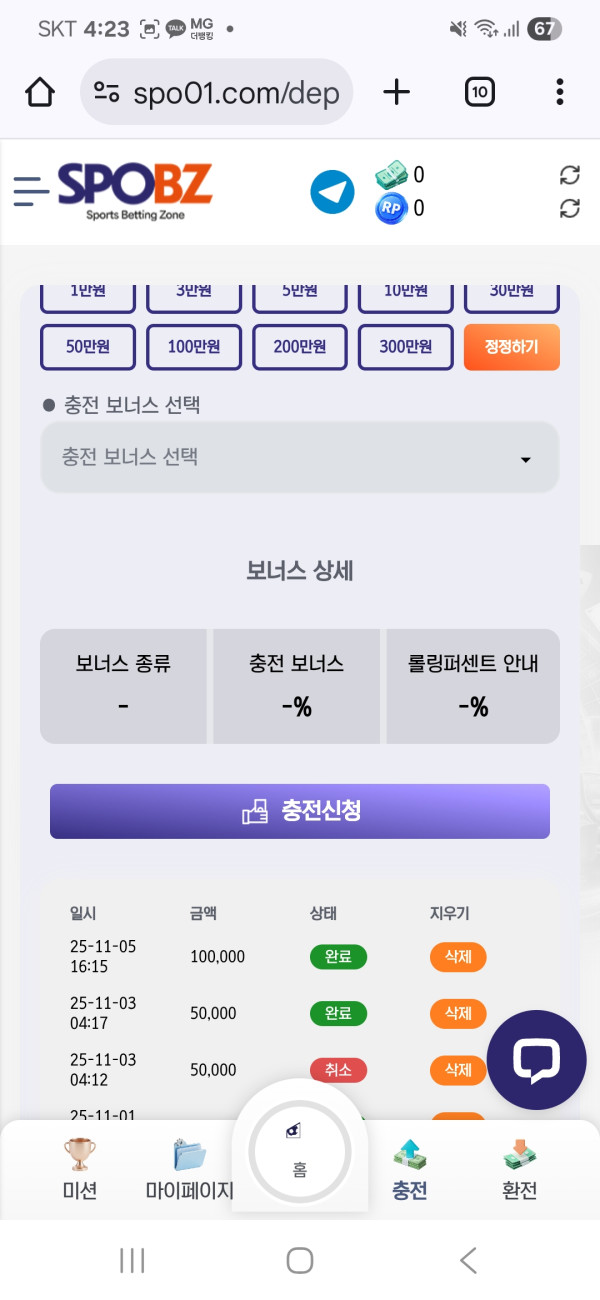Click the orange 정정하기 button

point(511,347)
